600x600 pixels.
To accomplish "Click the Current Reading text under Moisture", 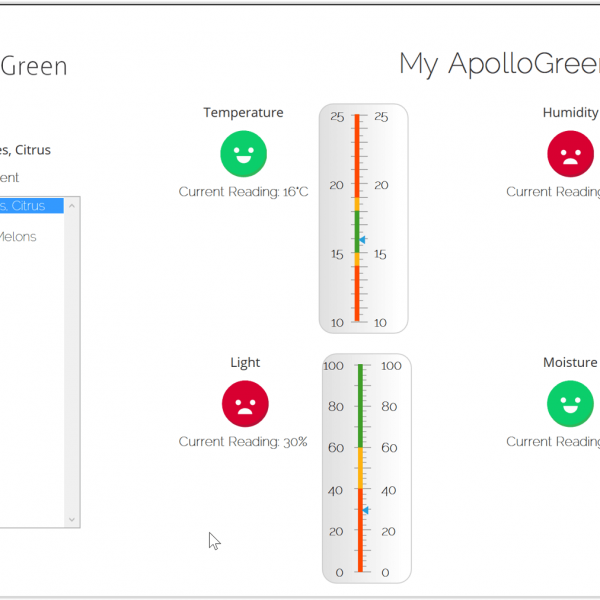I will pyautogui.click(x=553, y=442).
